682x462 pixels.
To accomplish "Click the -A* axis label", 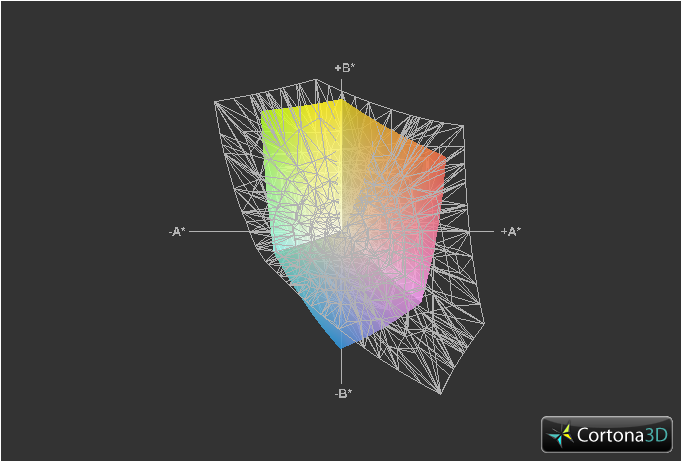I will (177, 232).
